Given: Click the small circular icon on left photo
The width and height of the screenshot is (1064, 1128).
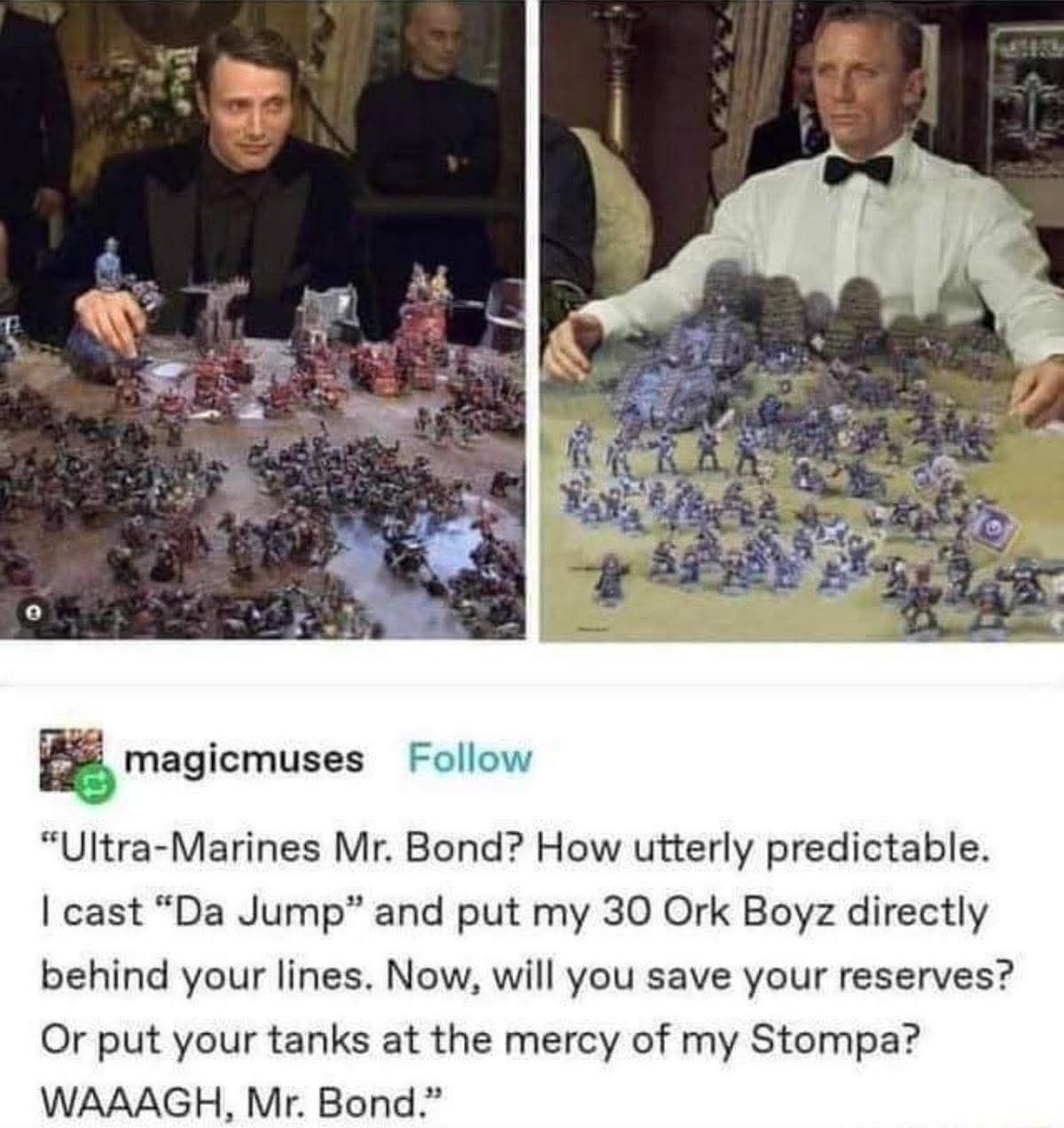Looking at the screenshot, I should point(28,612).
